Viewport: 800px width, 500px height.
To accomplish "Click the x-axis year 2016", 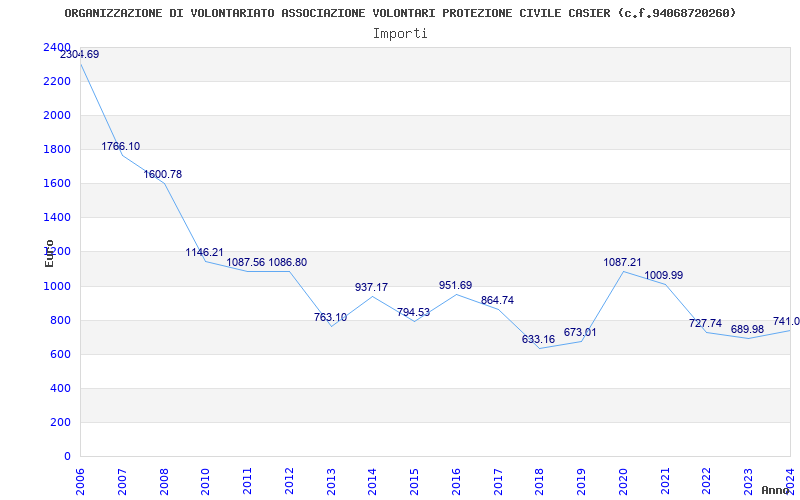I will [456, 481].
